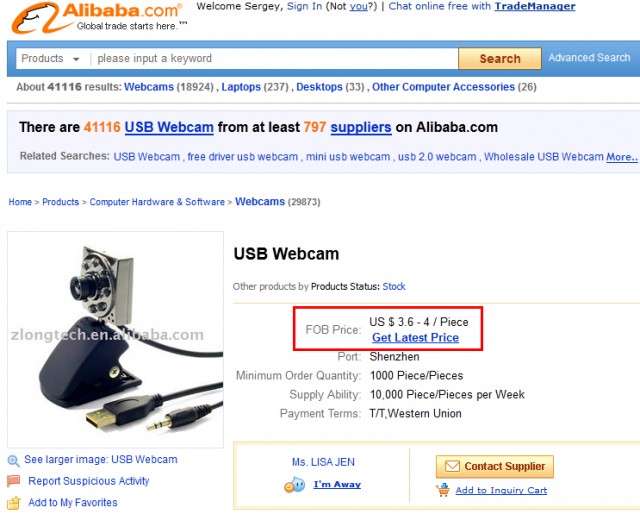
Task: Open the Advanced Search link
Action: tap(589, 58)
